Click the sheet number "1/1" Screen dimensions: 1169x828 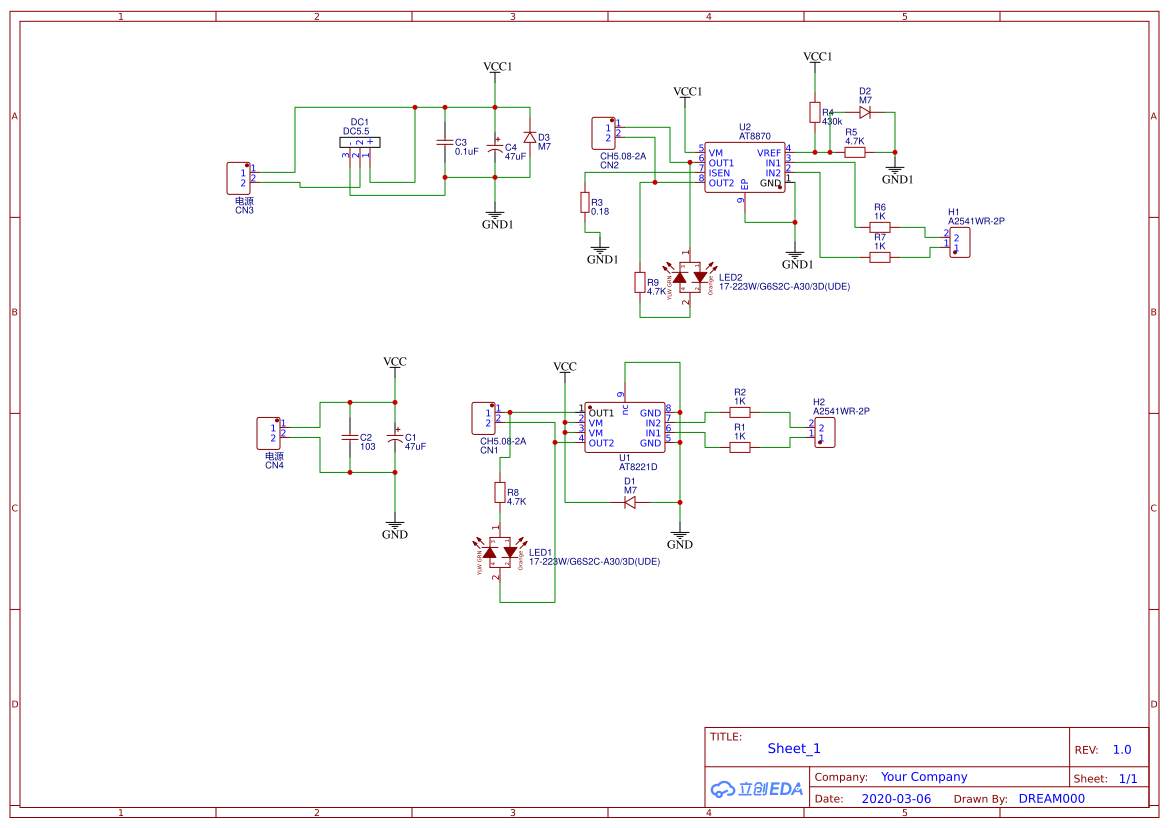click(x=1128, y=779)
